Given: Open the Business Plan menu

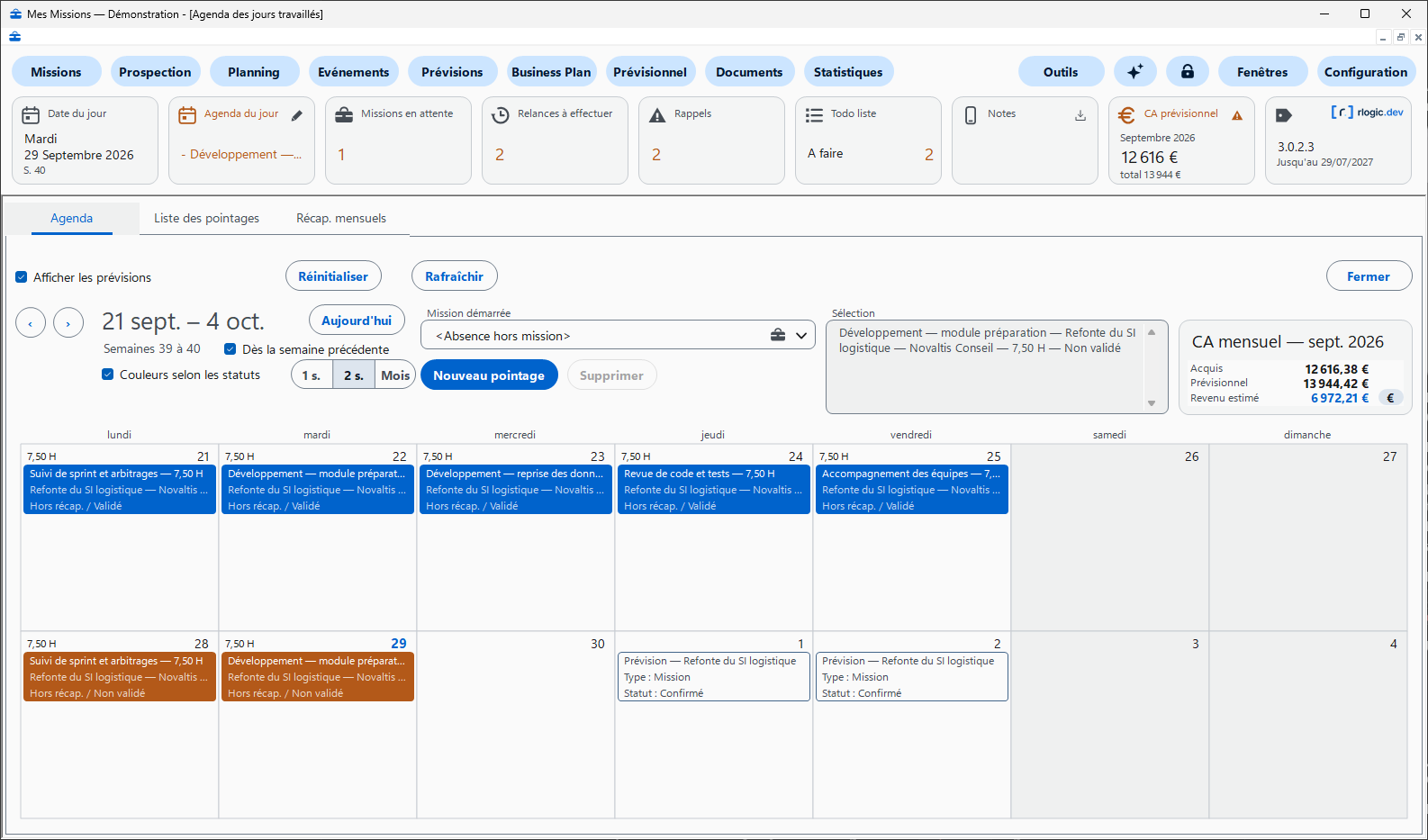Looking at the screenshot, I should click(551, 72).
